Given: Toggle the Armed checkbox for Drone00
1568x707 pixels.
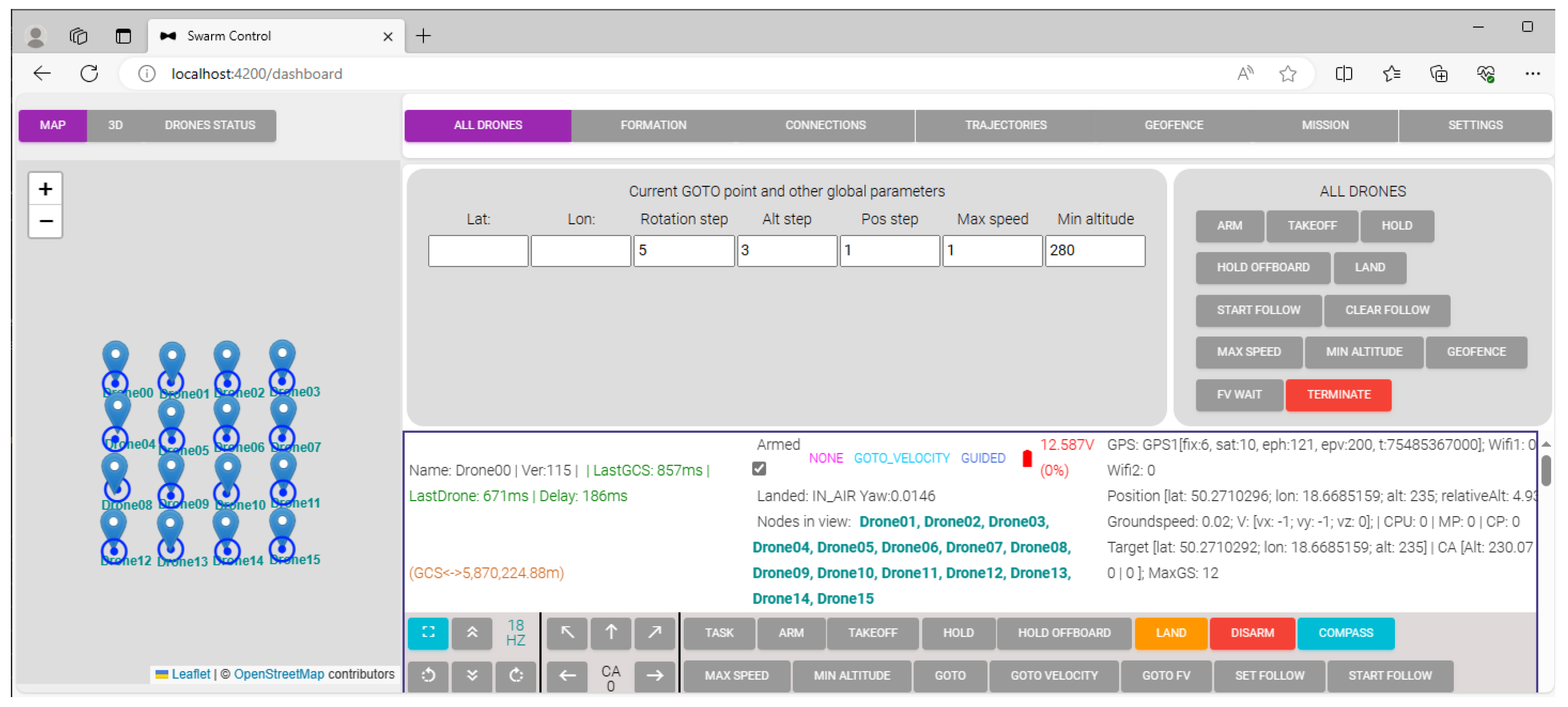Looking at the screenshot, I should (758, 469).
